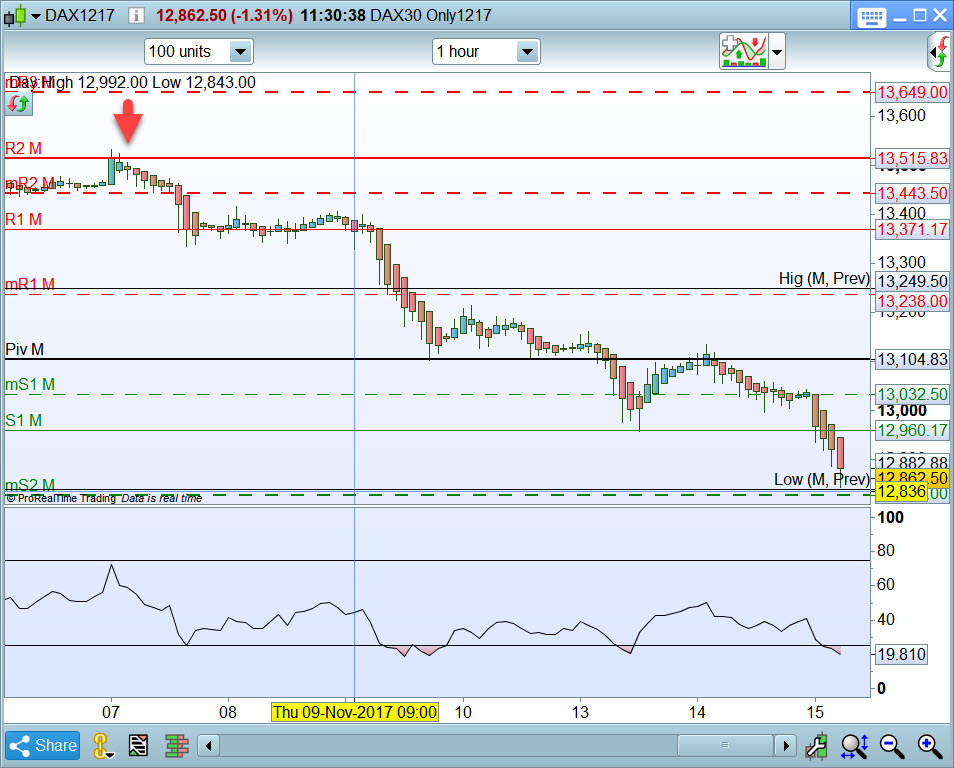Click the Low (M, Prev) label
The width and height of the screenshot is (954, 768).
coord(821,480)
